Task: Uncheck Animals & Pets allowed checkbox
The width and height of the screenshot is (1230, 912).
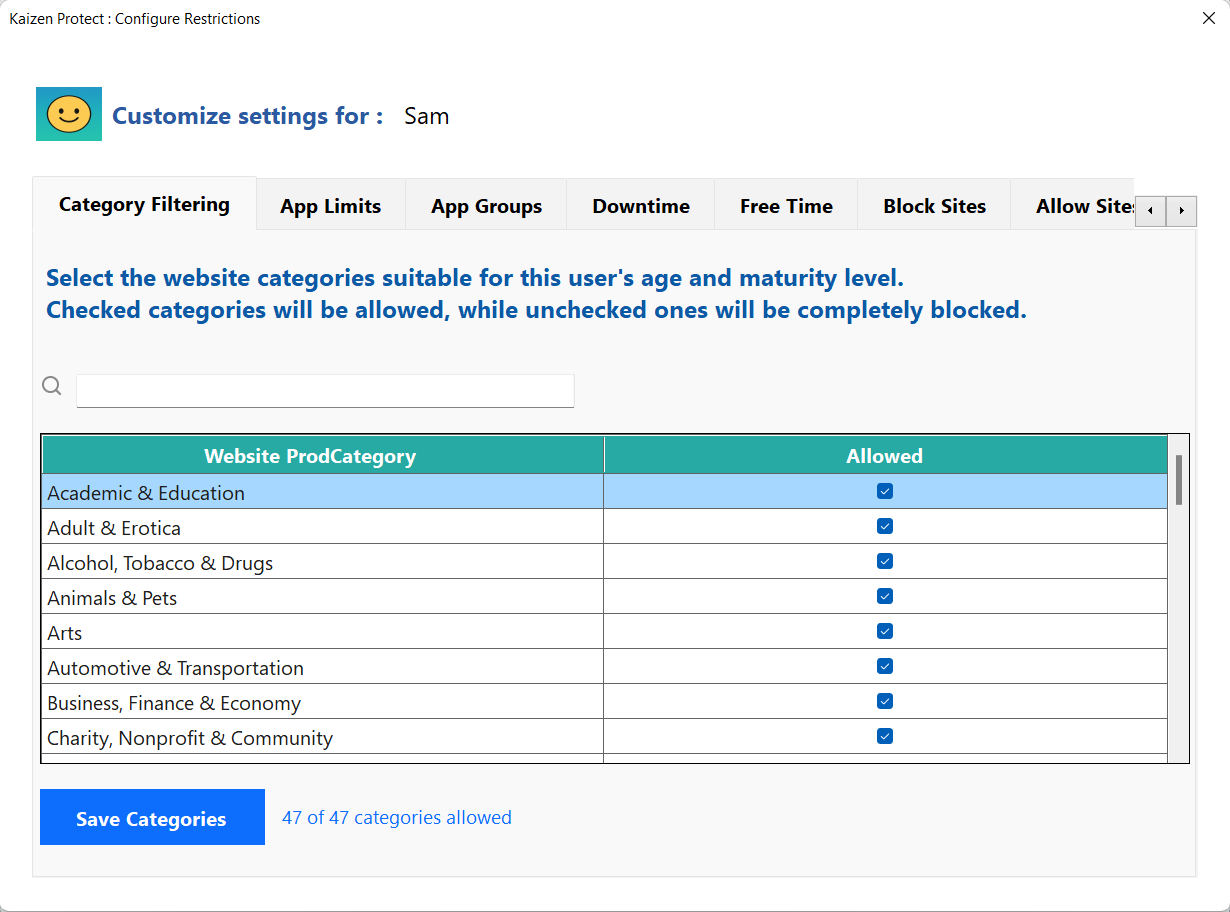Action: 884,596
